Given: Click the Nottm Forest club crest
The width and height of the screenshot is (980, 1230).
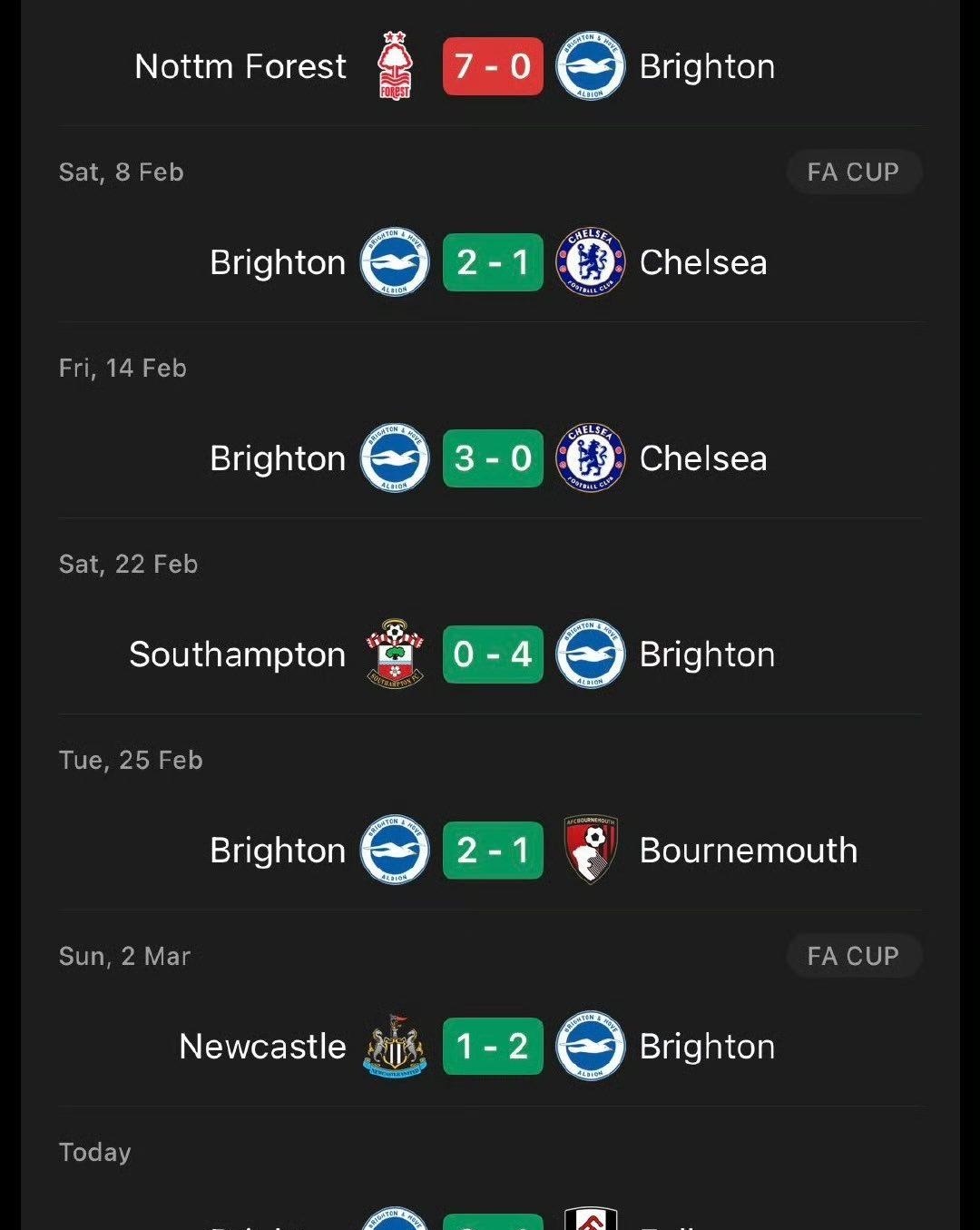Looking at the screenshot, I should 395,66.
